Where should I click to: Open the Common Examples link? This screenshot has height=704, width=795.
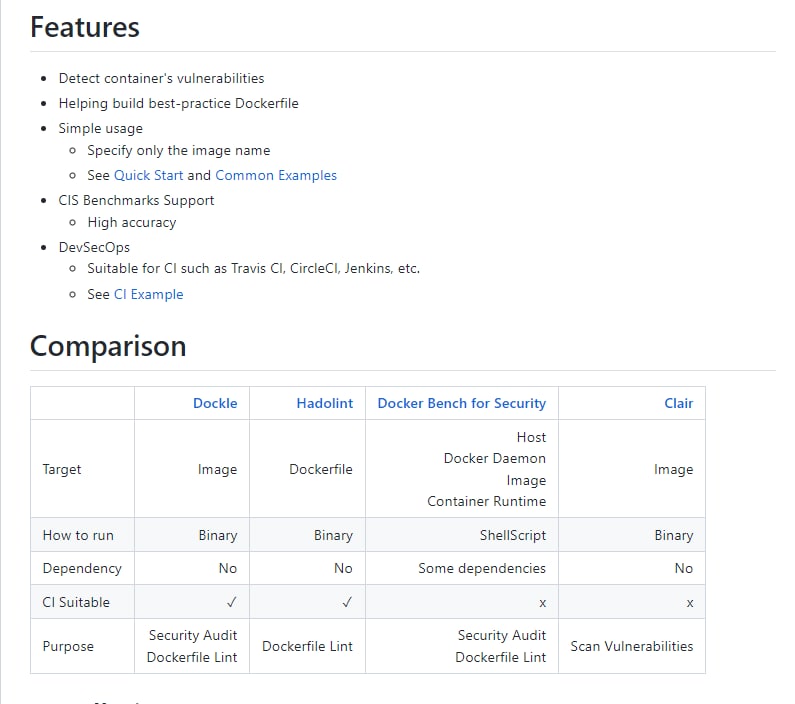(276, 175)
